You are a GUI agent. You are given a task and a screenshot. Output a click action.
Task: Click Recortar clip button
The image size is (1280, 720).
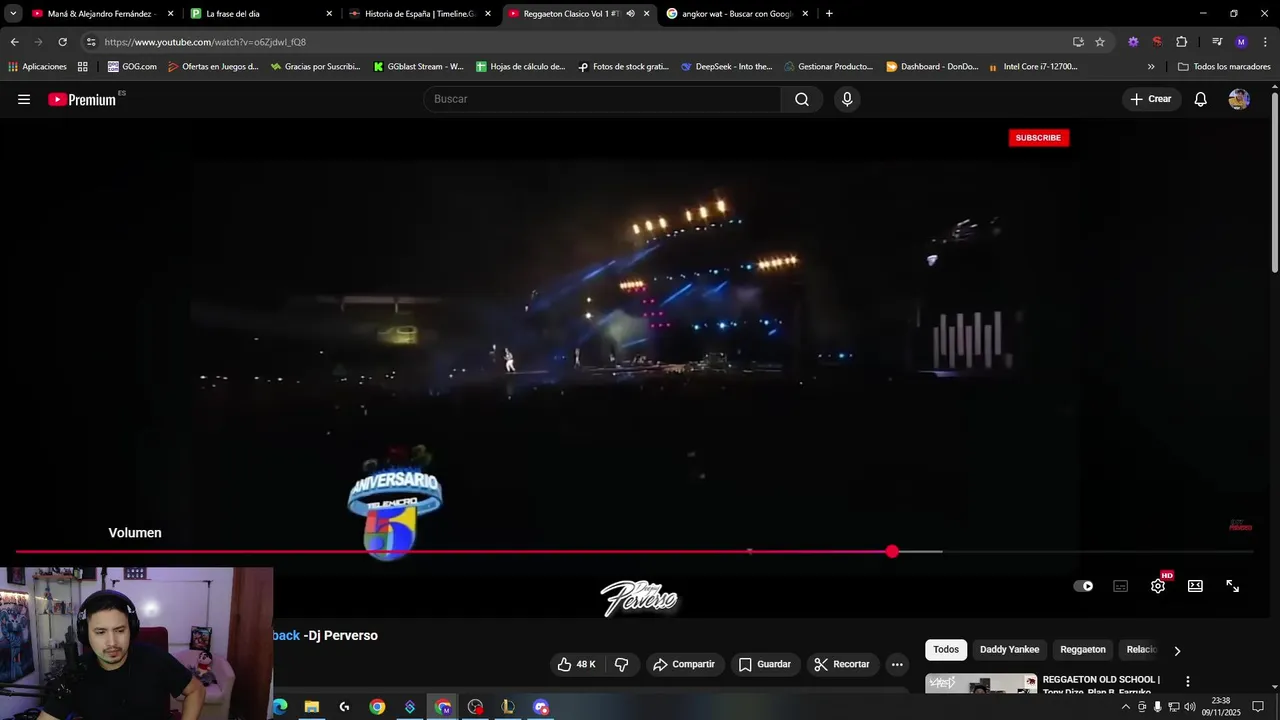(x=842, y=664)
